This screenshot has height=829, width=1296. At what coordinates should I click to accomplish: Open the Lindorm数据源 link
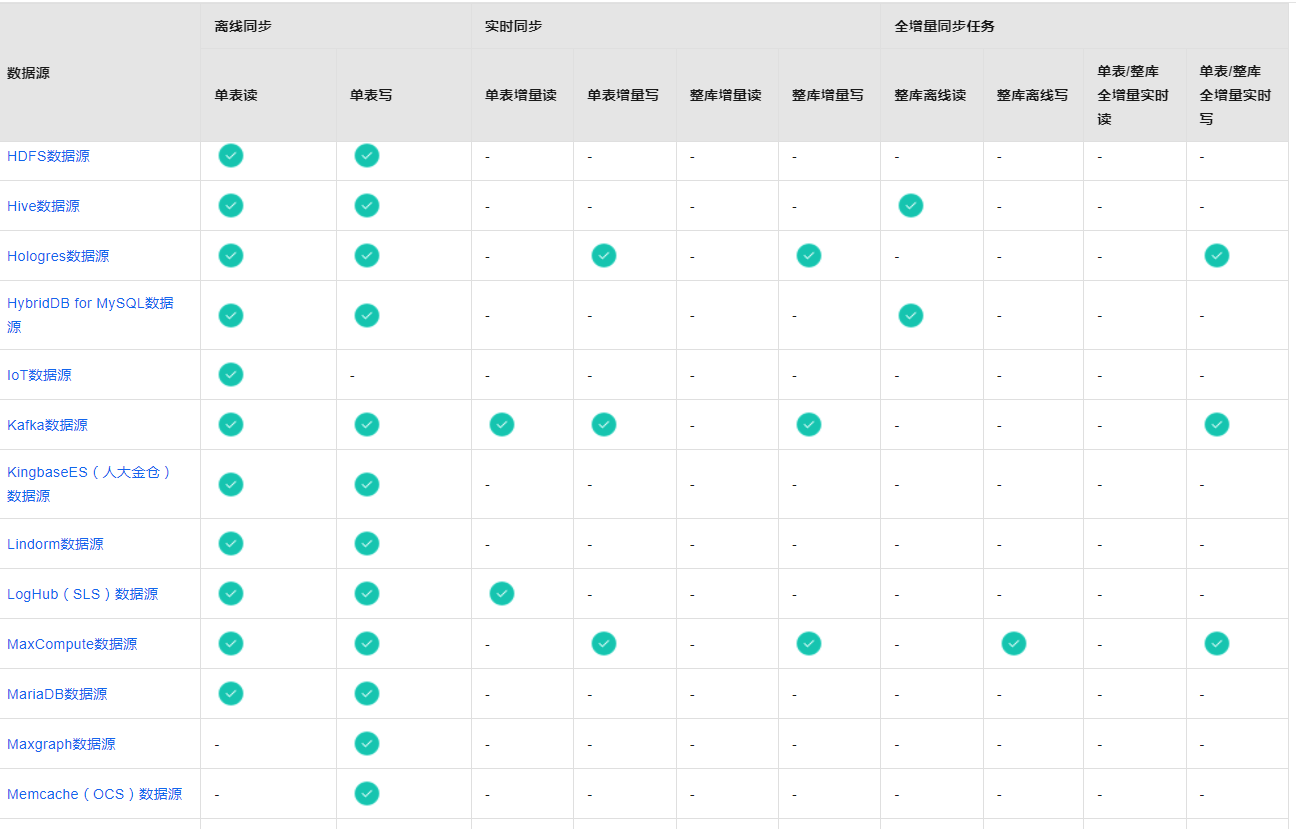55,544
